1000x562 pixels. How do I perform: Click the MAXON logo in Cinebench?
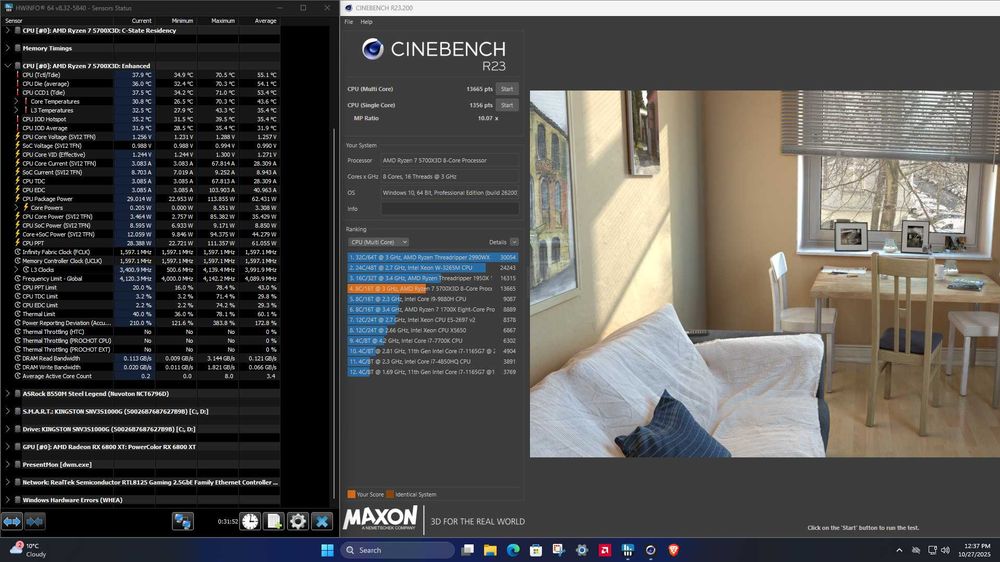[381, 518]
